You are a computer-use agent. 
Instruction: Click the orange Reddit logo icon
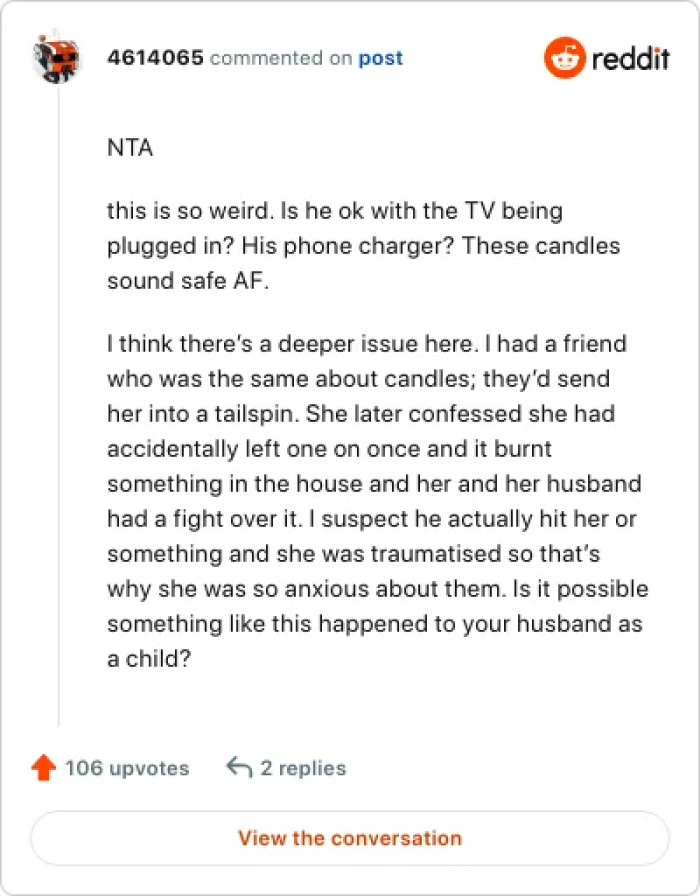564,58
